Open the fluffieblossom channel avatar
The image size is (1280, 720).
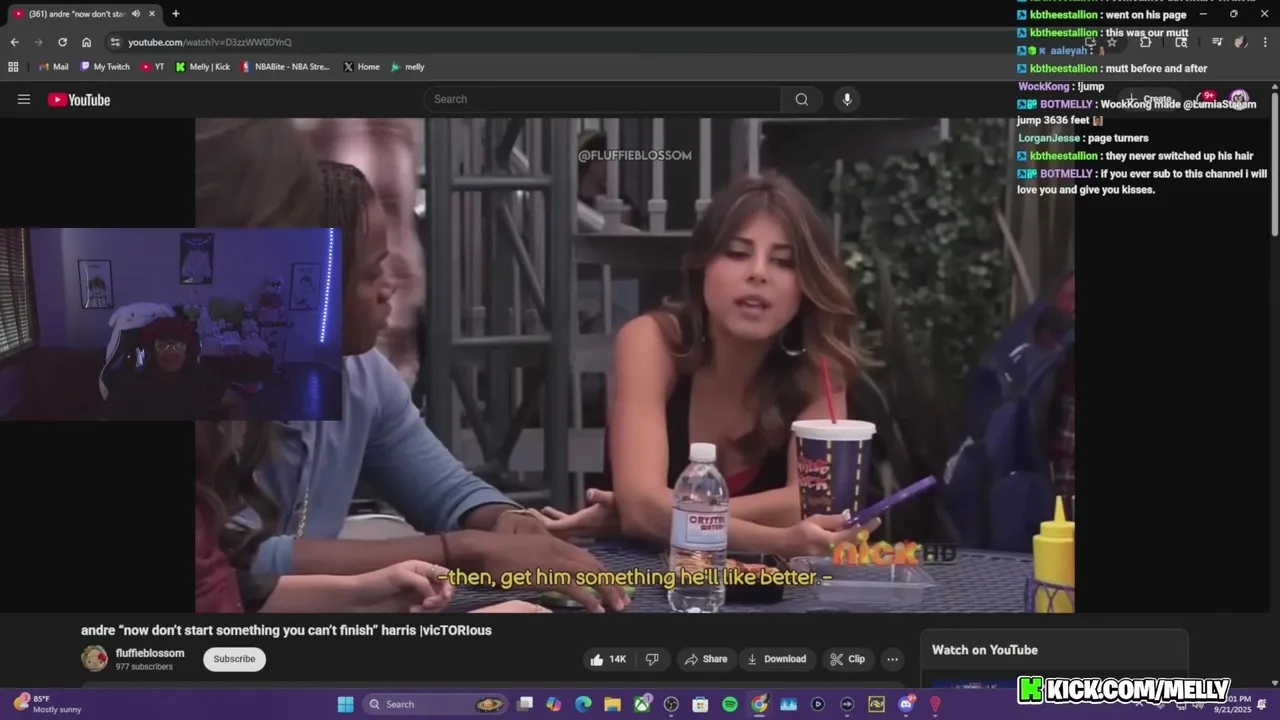94,658
